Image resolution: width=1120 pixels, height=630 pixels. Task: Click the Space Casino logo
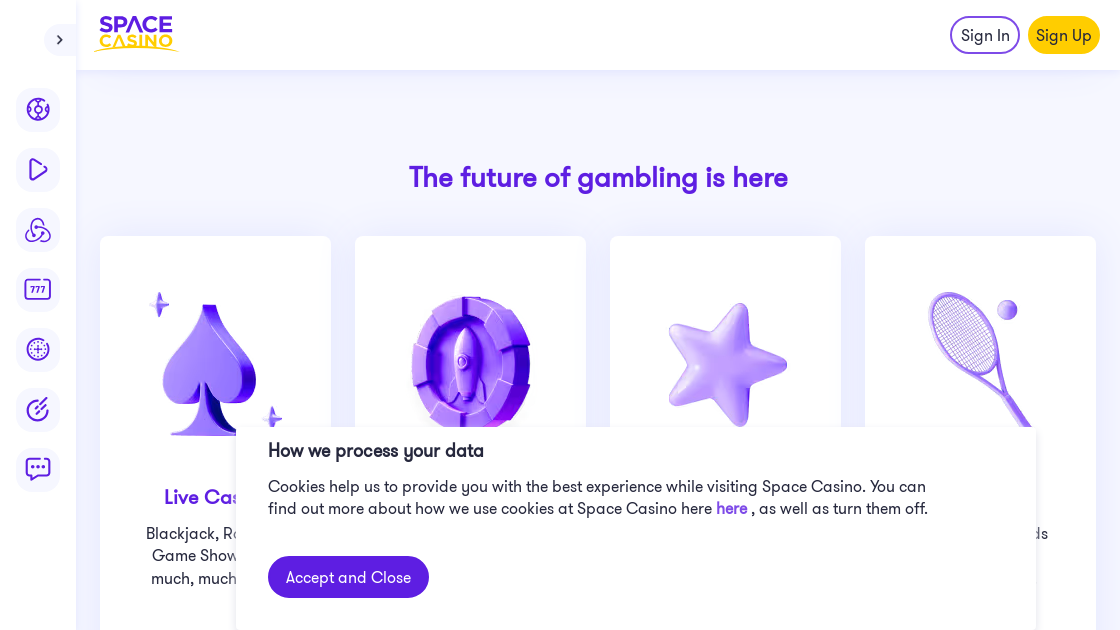tap(136, 34)
